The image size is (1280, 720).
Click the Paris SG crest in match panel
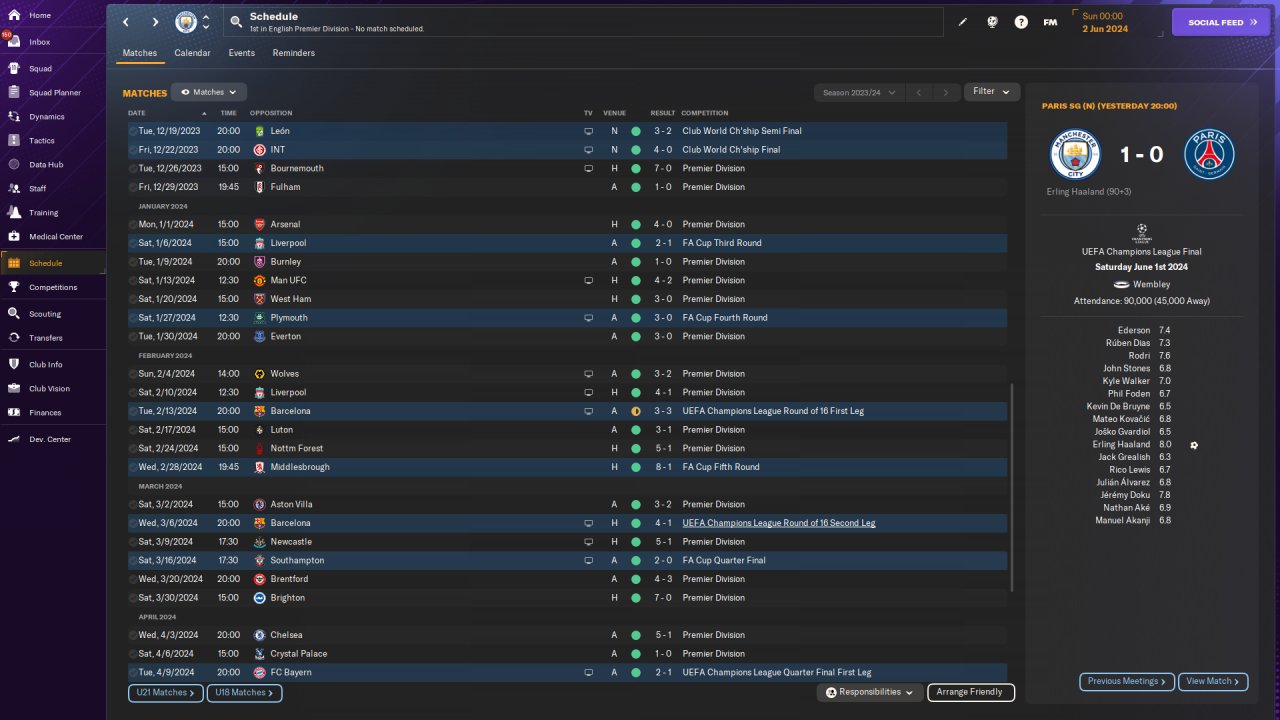(x=1209, y=154)
